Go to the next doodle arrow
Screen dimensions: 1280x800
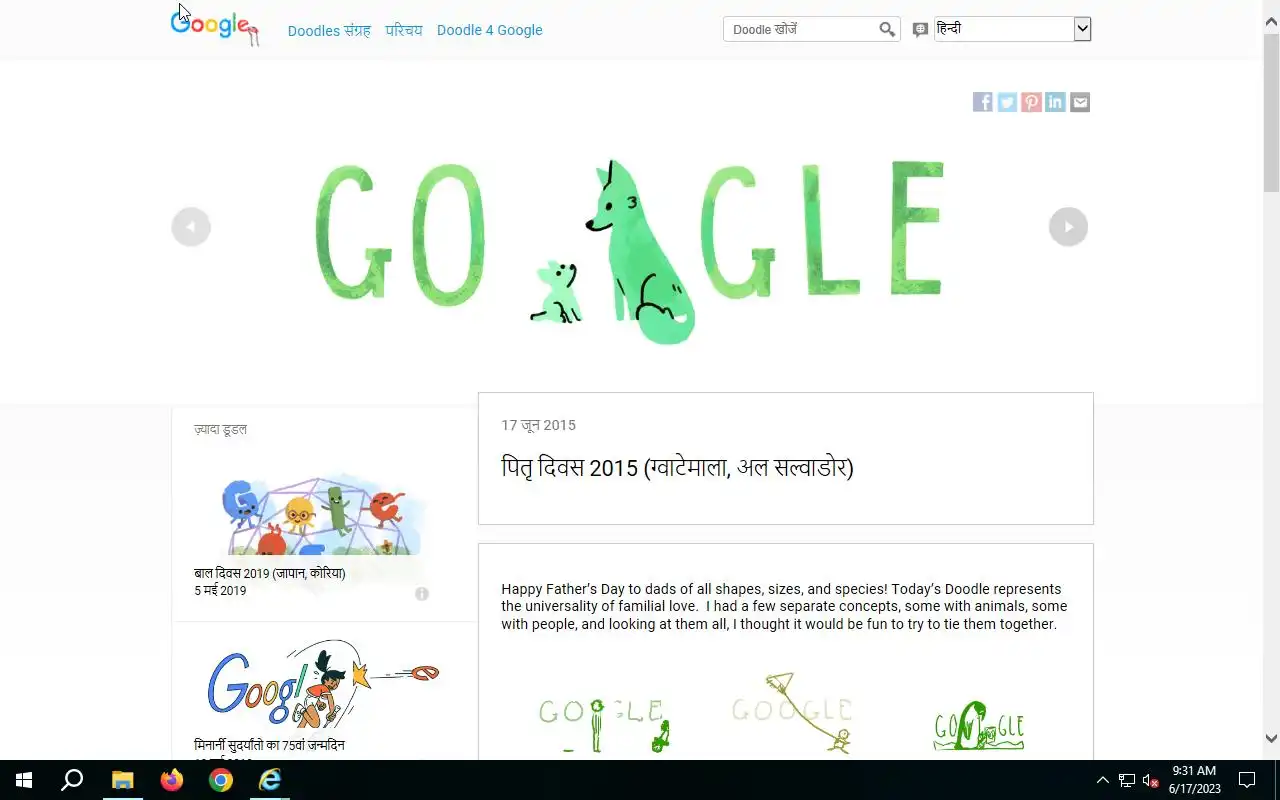pos(1068,227)
